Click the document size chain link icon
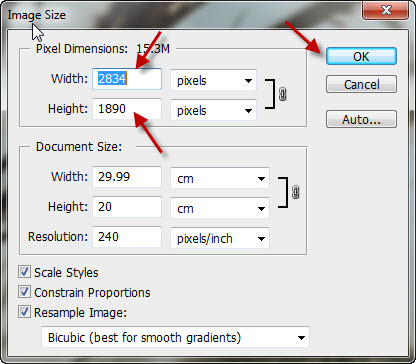 coord(295,192)
